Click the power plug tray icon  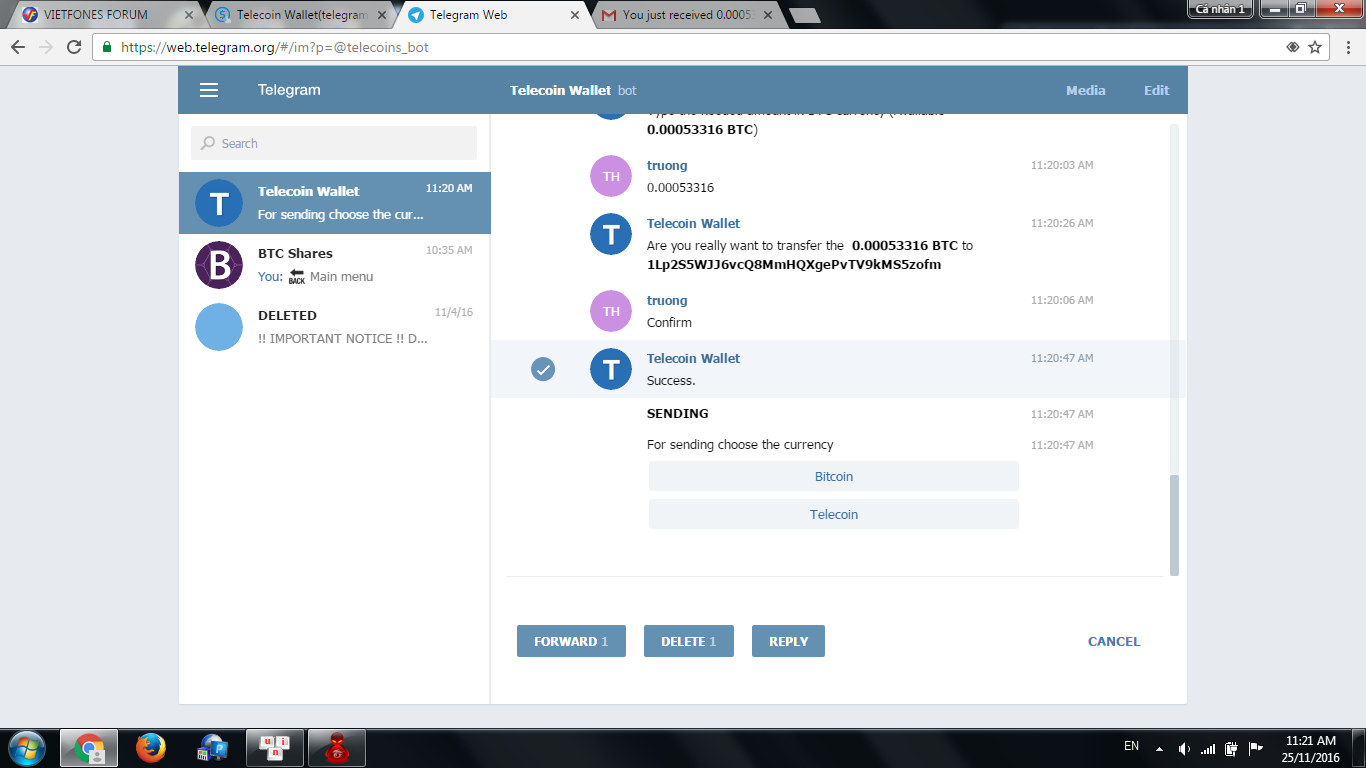[1232, 748]
